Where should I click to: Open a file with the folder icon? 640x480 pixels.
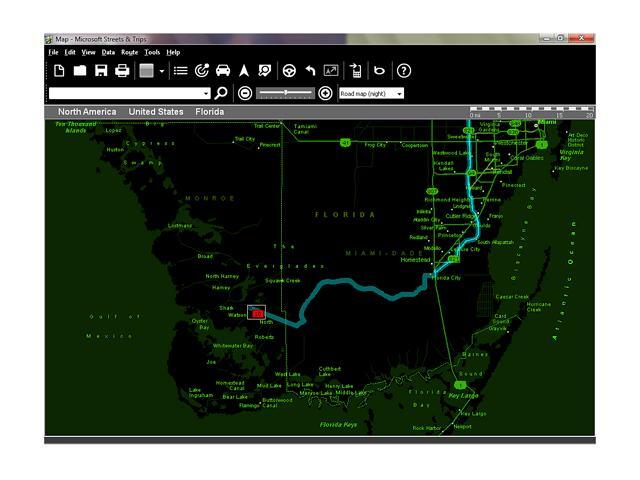pos(80,71)
